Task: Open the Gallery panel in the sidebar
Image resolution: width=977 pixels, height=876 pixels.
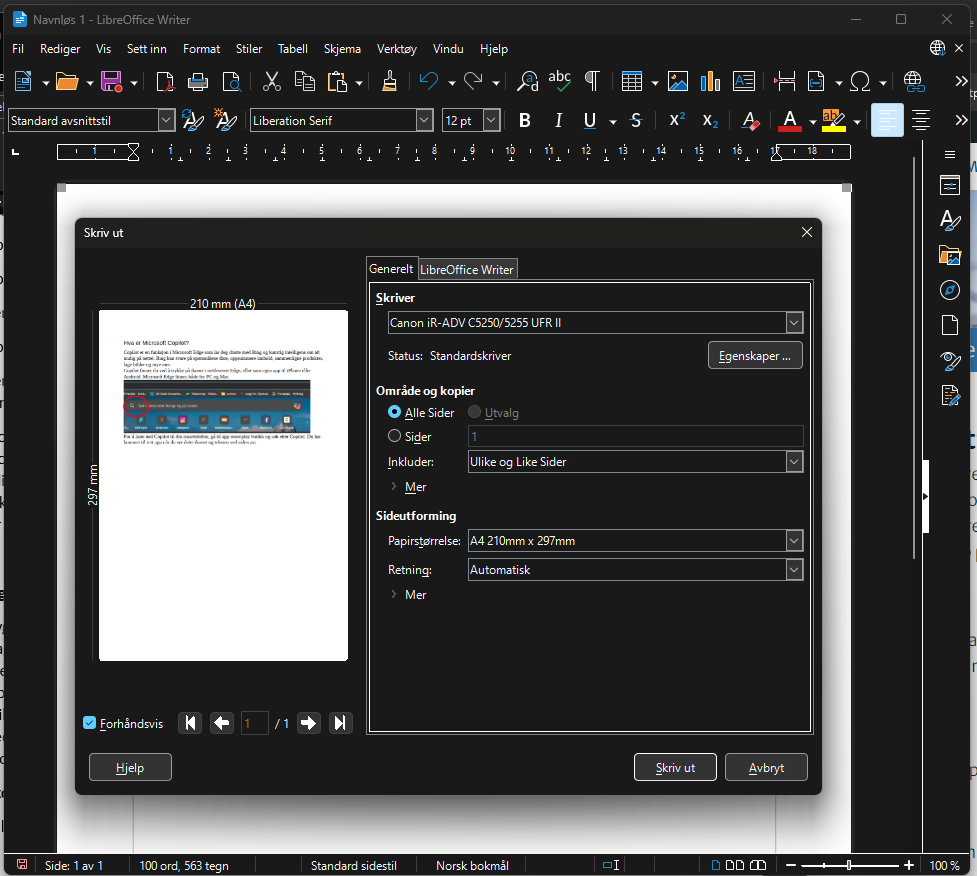Action: coord(950,255)
